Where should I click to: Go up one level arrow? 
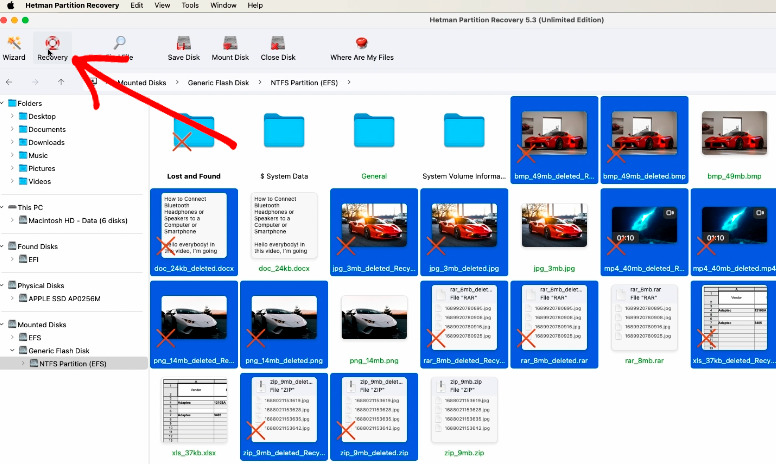tap(61, 82)
